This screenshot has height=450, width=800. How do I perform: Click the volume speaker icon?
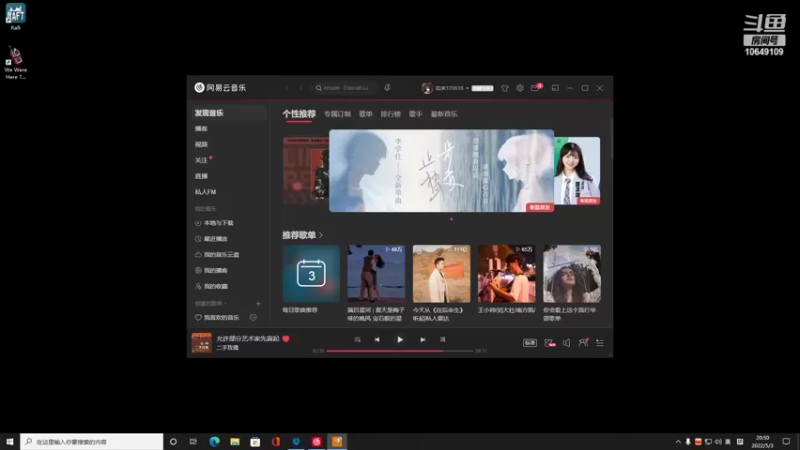[566, 343]
